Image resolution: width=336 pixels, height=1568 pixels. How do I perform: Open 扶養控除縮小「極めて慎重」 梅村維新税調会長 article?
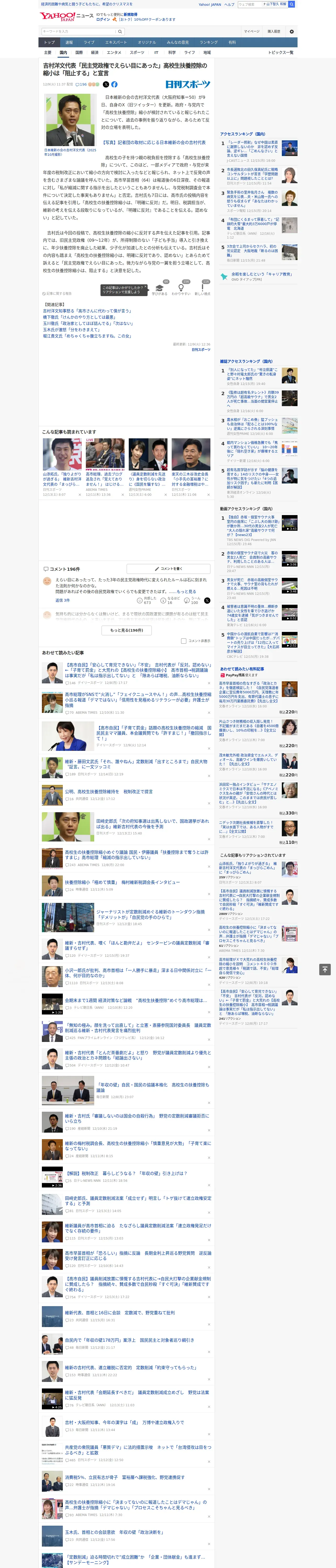pyautogui.click(x=122, y=882)
